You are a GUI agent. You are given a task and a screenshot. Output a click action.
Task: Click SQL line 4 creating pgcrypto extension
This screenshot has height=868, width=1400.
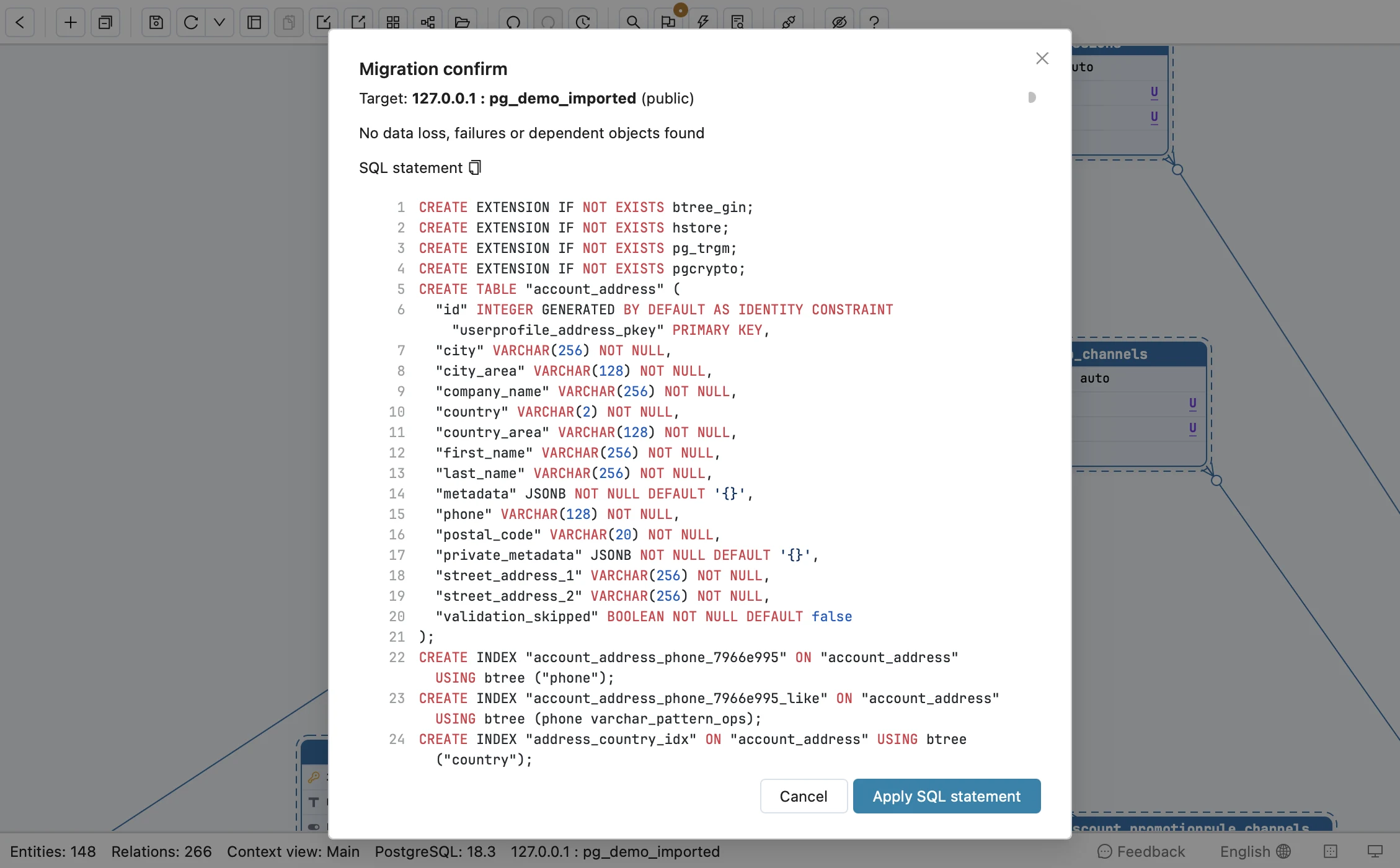tap(582, 268)
